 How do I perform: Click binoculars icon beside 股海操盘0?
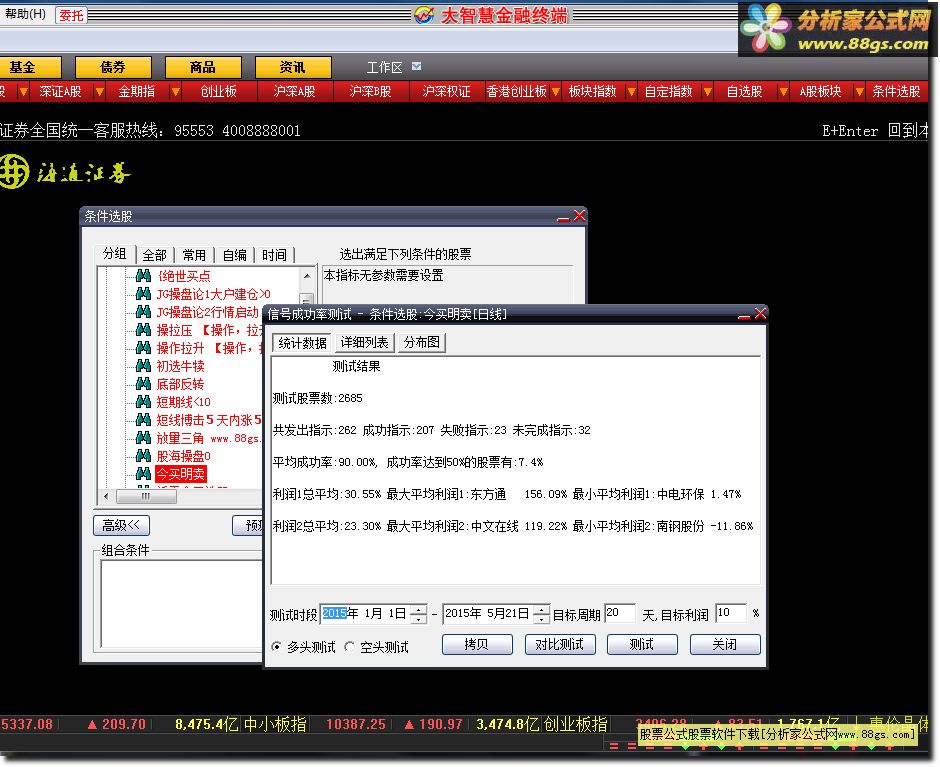pyautogui.click(x=143, y=456)
